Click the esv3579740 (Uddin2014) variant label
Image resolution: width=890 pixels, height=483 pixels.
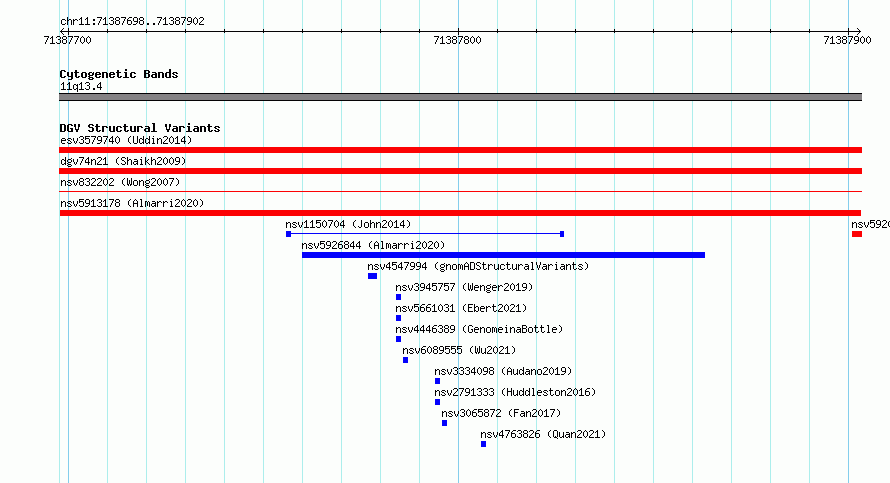tap(126, 140)
